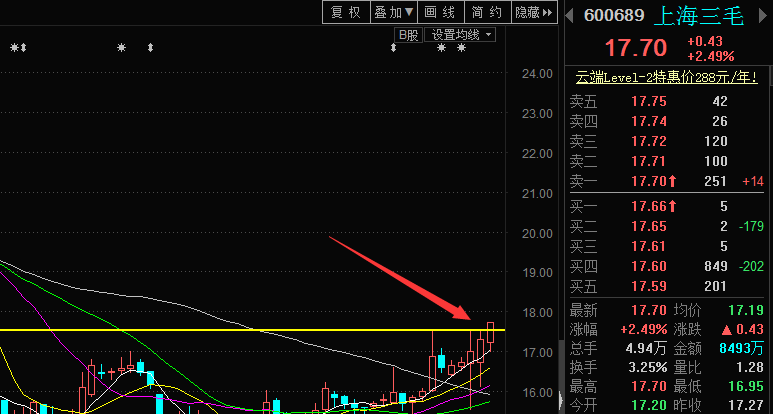Click the leftmost star info marker on chart
This screenshot has height=414, width=773.
point(14,48)
